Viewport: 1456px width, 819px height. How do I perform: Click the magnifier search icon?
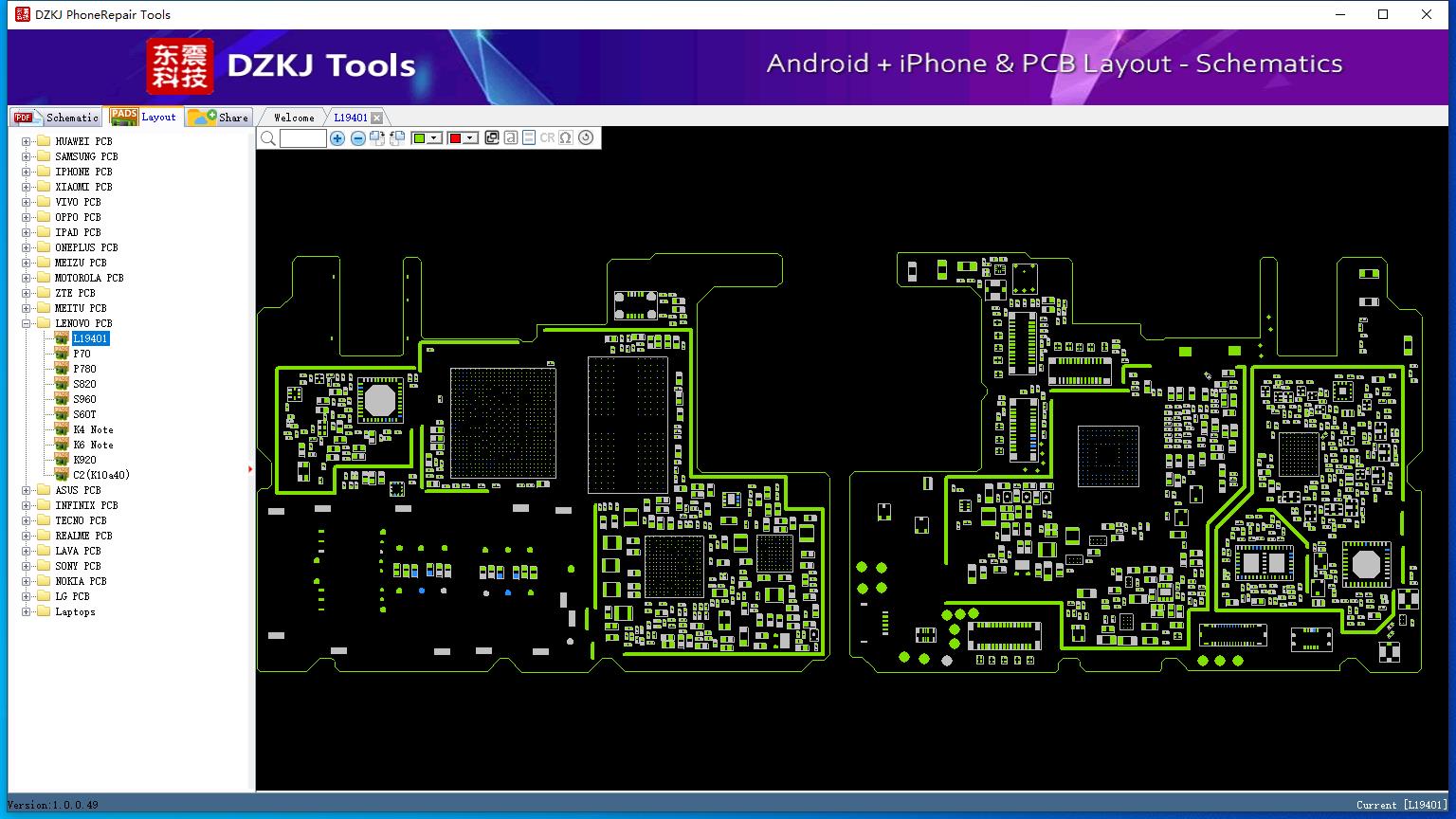268,138
